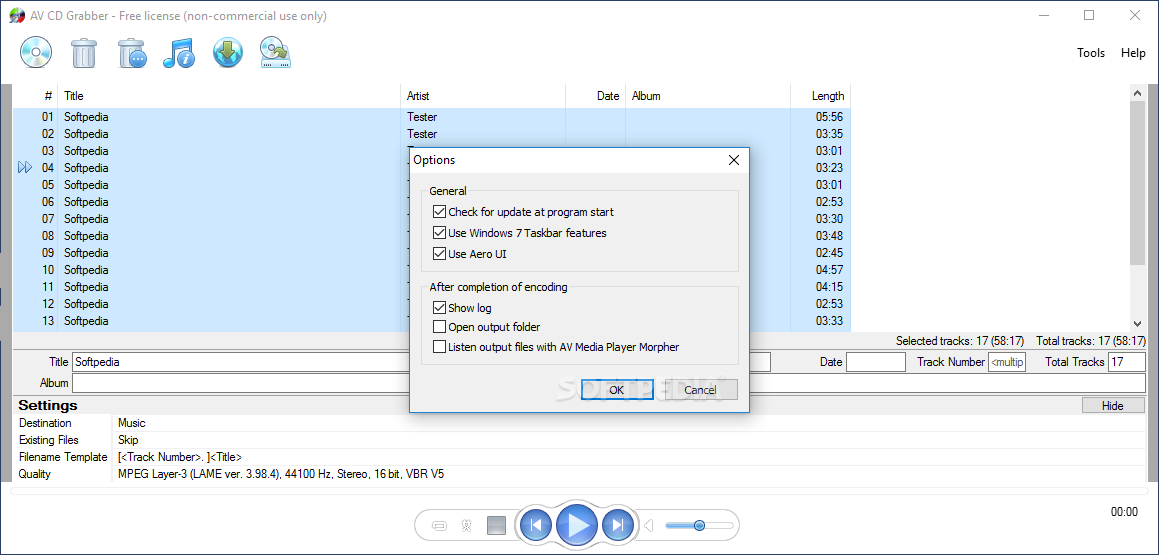1159x555 pixels.
Task: Click the globe download arrow toolbar icon
Action: pos(228,53)
